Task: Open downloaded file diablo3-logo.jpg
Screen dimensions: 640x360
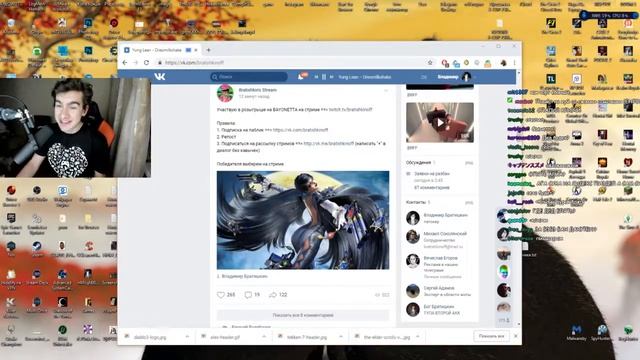Action: coord(150,337)
